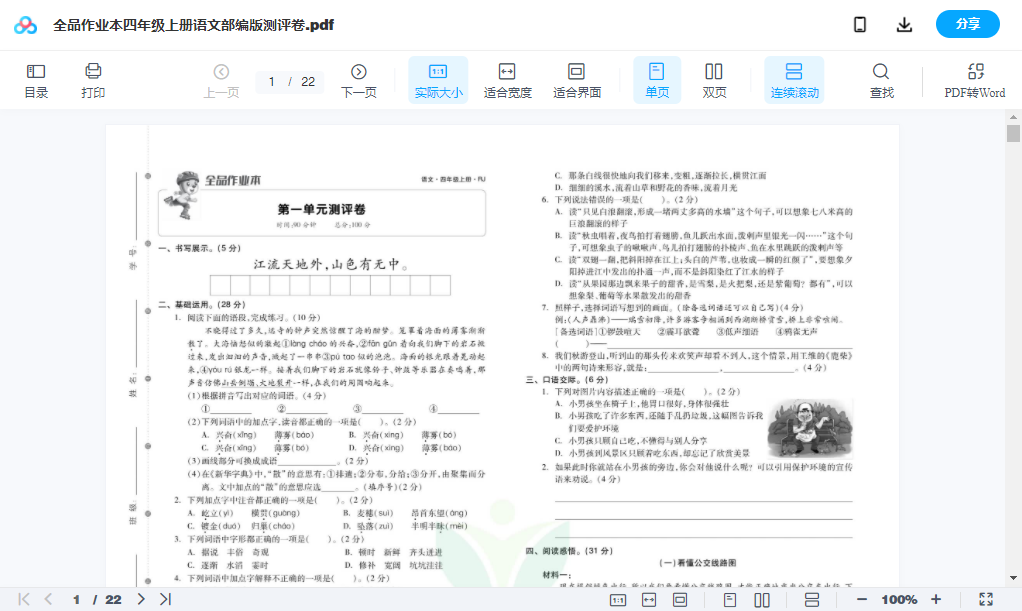Switch to 双页 double page layout
1022x611 pixels.
[714, 80]
